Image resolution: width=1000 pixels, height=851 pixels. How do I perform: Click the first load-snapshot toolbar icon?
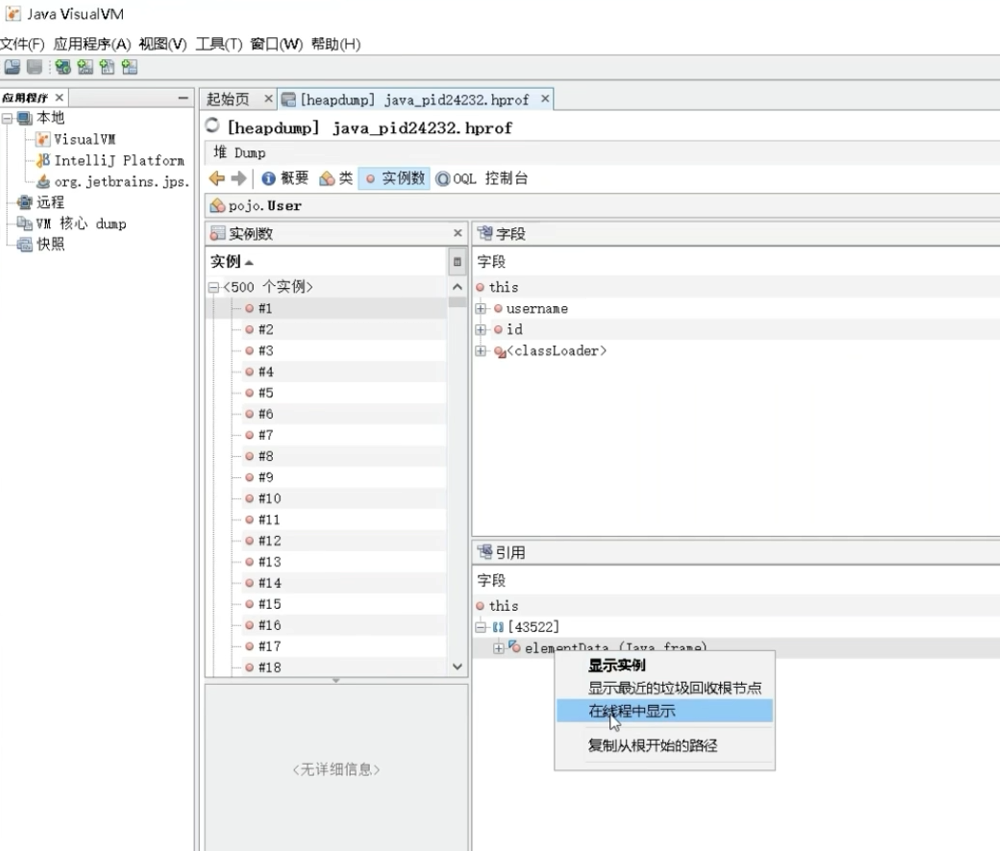12,67
